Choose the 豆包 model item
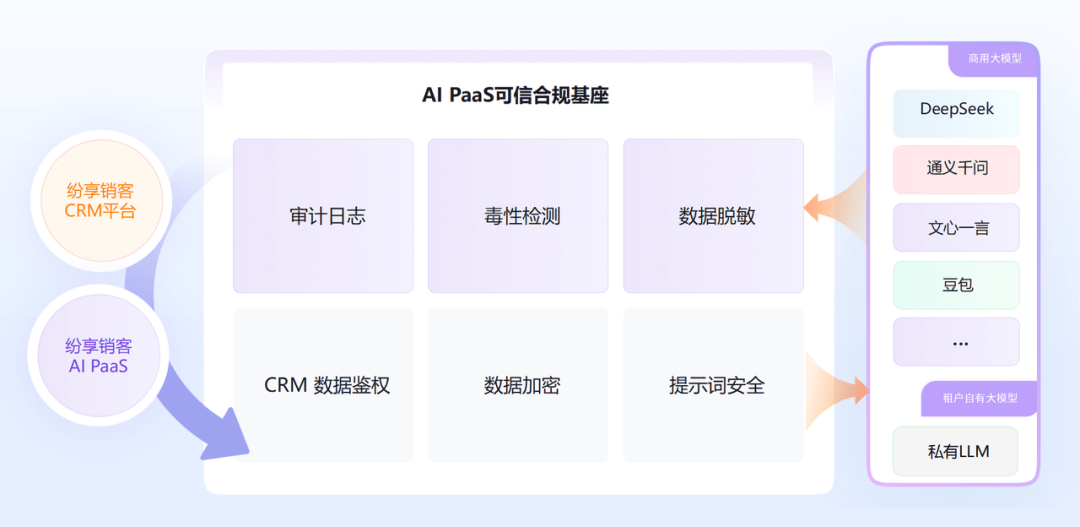1080x527 pixels. pyautogui.click(x=956, y=285)
